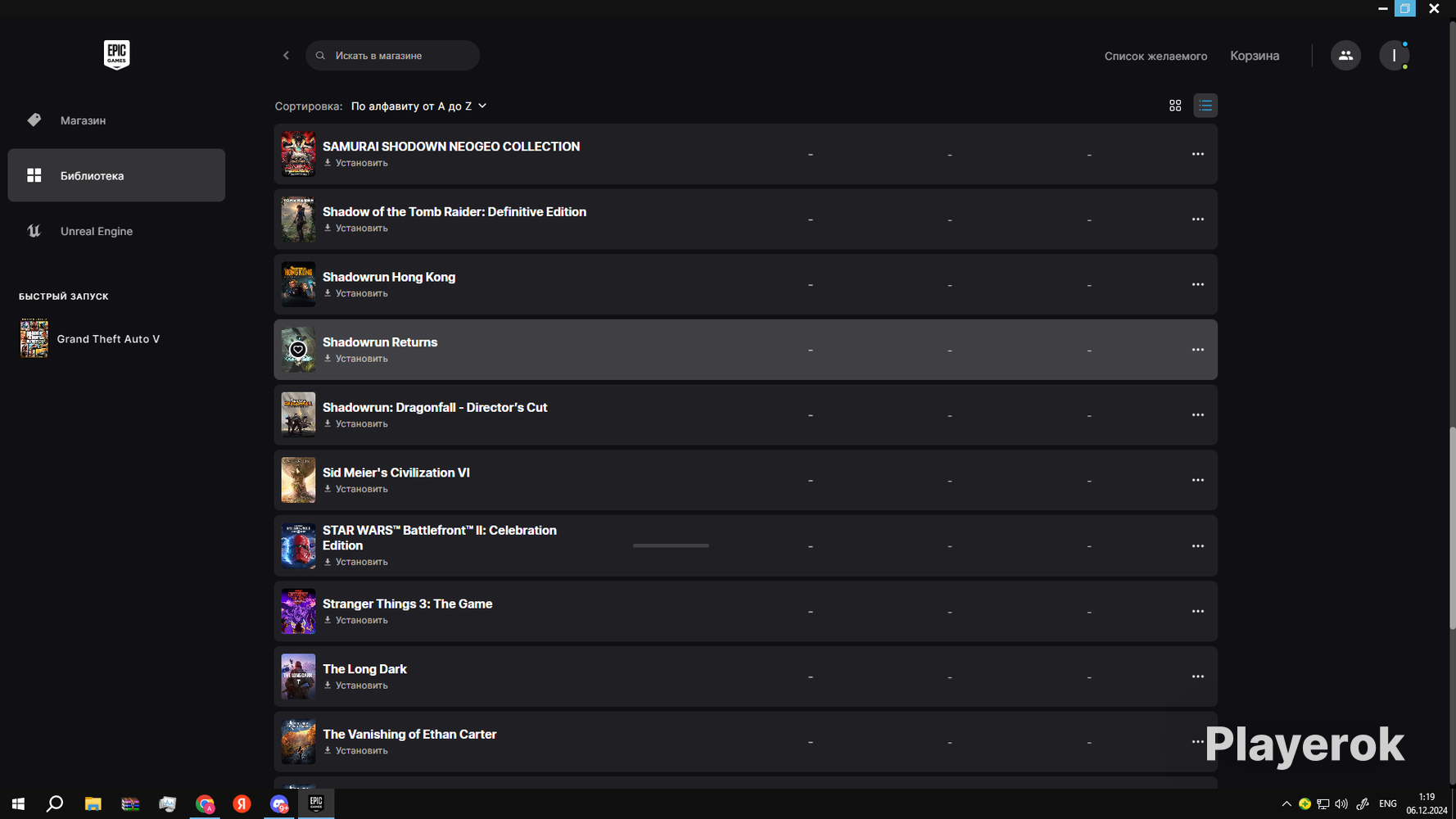
Task: Click The Long Dark cover thumbnail
Action: [298, 676]
